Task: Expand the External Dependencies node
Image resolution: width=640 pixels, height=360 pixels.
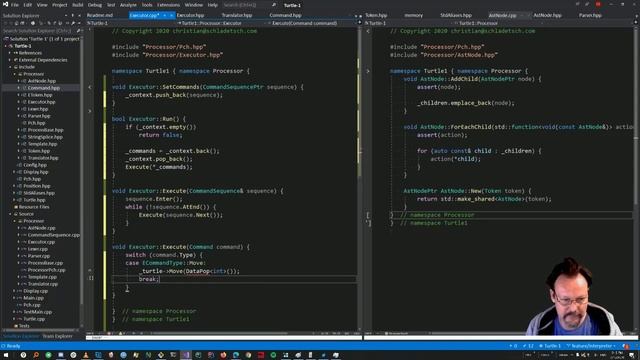Action: pyautogui.click(x=10, y=60)
